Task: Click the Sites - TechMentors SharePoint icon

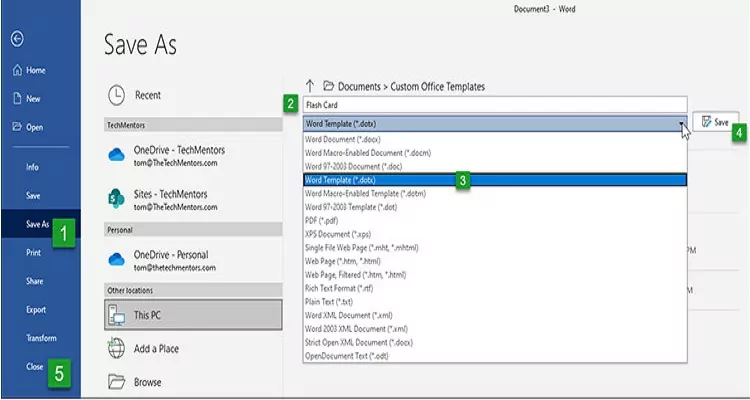Action: tap(116, 199)
